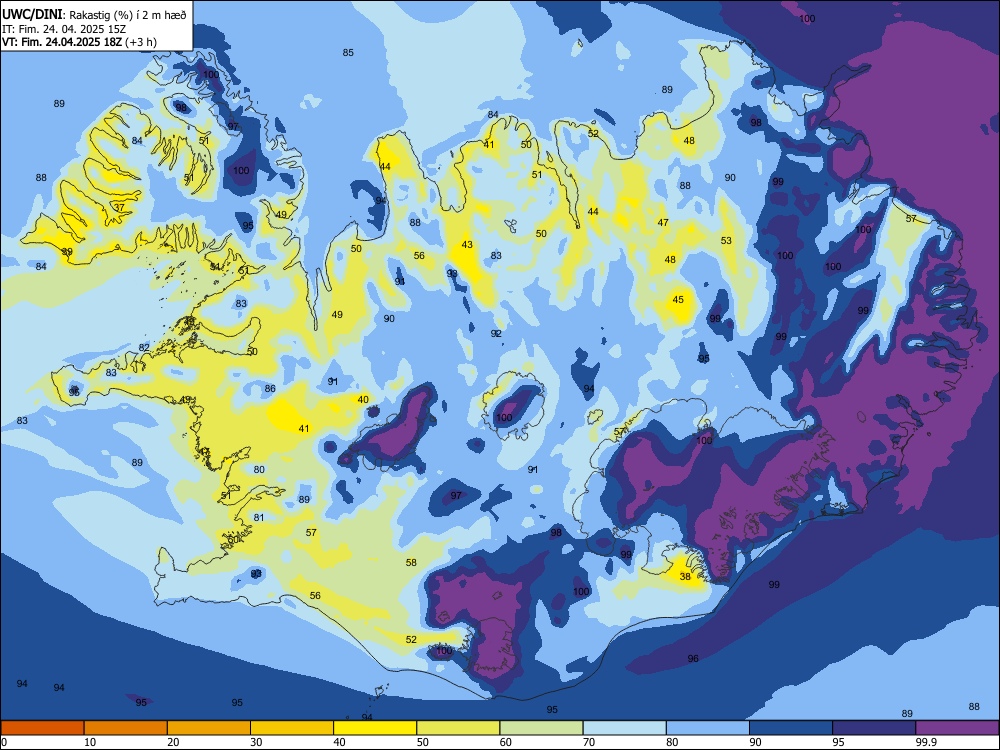
Task: Choose the medium blue 90–95 legend swatch
Action: click(791, 728)
